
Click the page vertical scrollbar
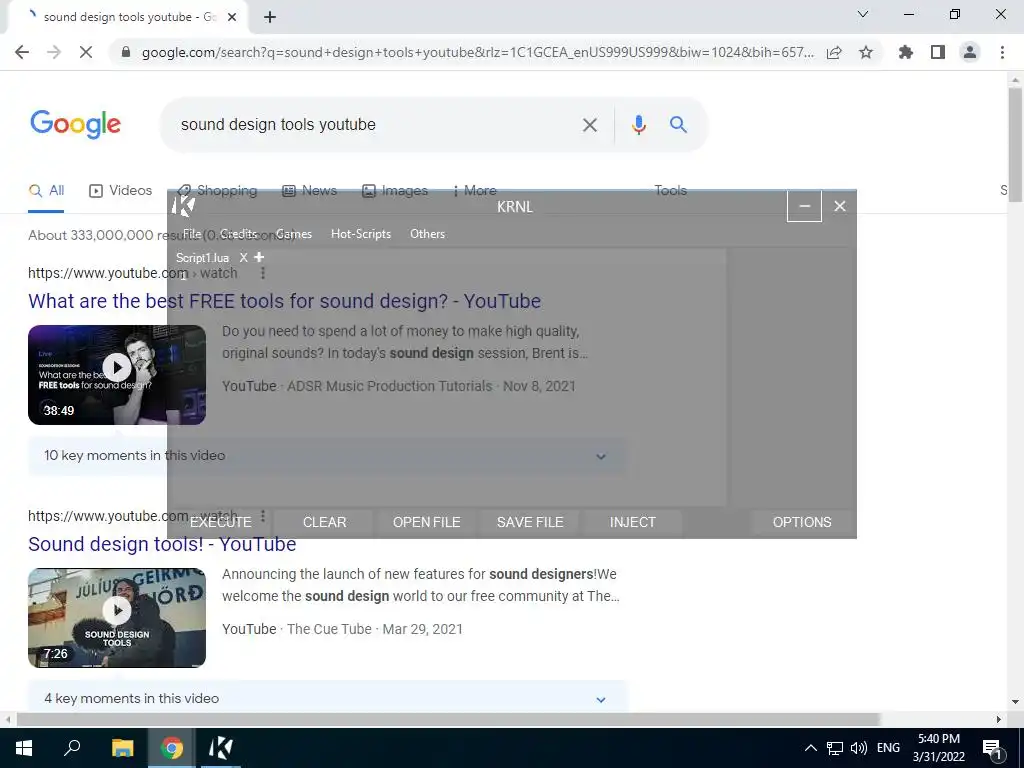[1015, 144]
